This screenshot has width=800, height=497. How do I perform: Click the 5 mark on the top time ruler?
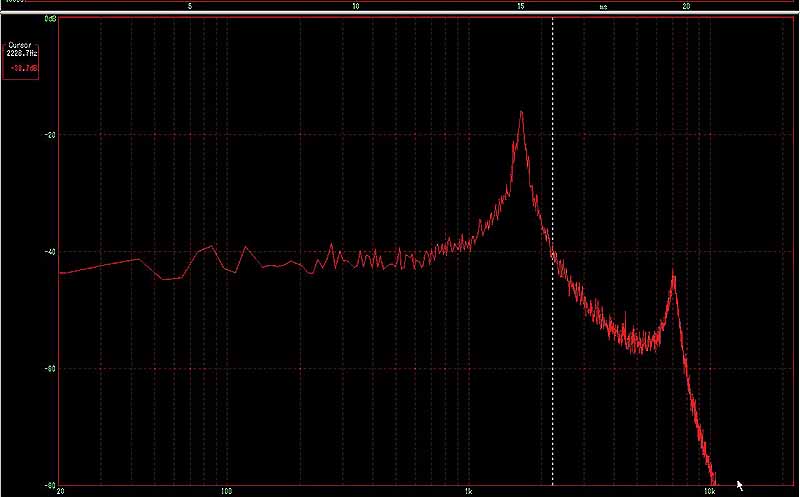pyautogui.click(x=190, y=6)
